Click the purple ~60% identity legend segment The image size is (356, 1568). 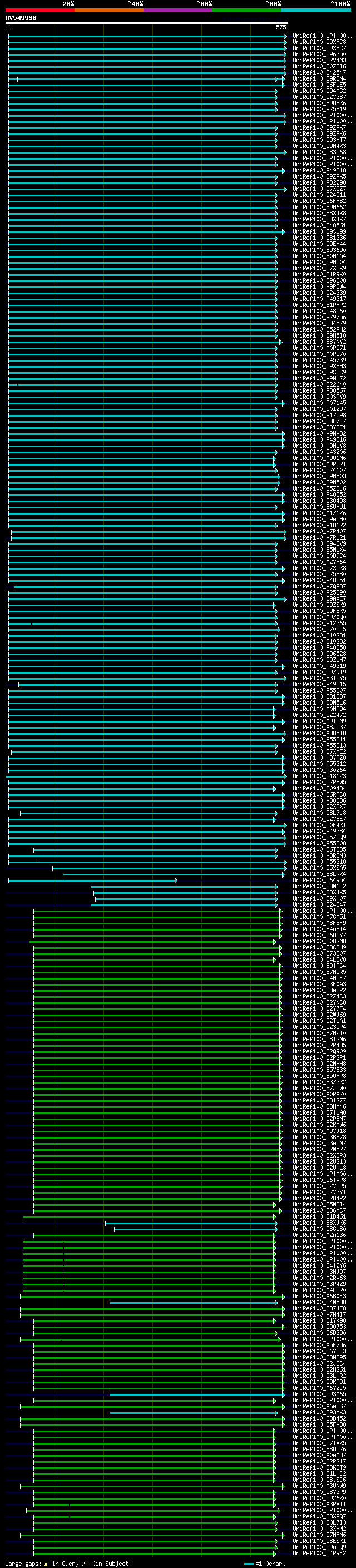177,10
